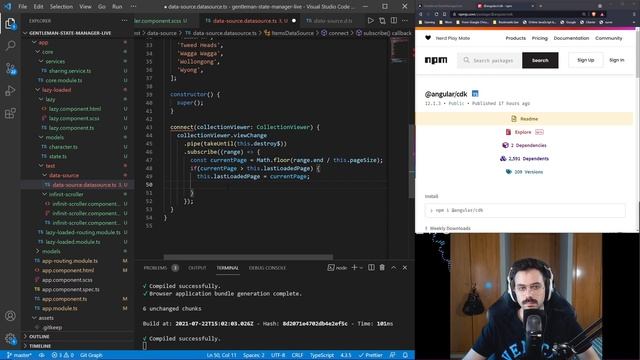Open Documentation link in npm header

pos(571,38)
